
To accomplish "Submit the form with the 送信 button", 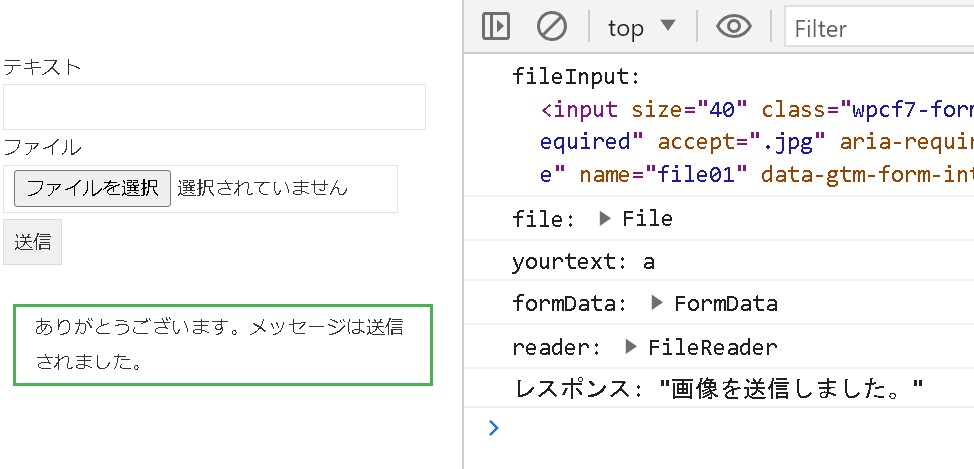I will pos(33,242).
